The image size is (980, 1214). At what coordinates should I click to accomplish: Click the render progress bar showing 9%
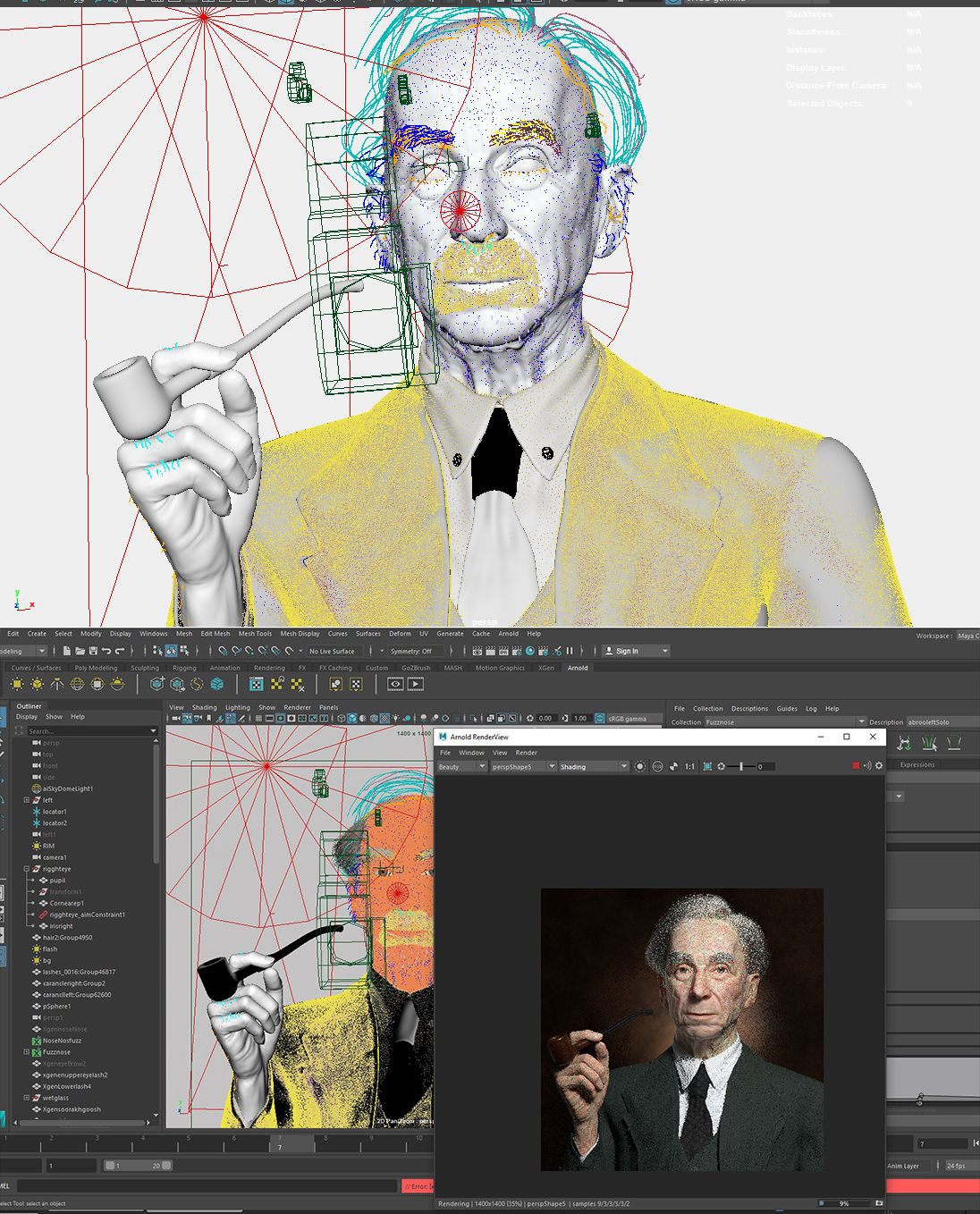click(845, 1203)
